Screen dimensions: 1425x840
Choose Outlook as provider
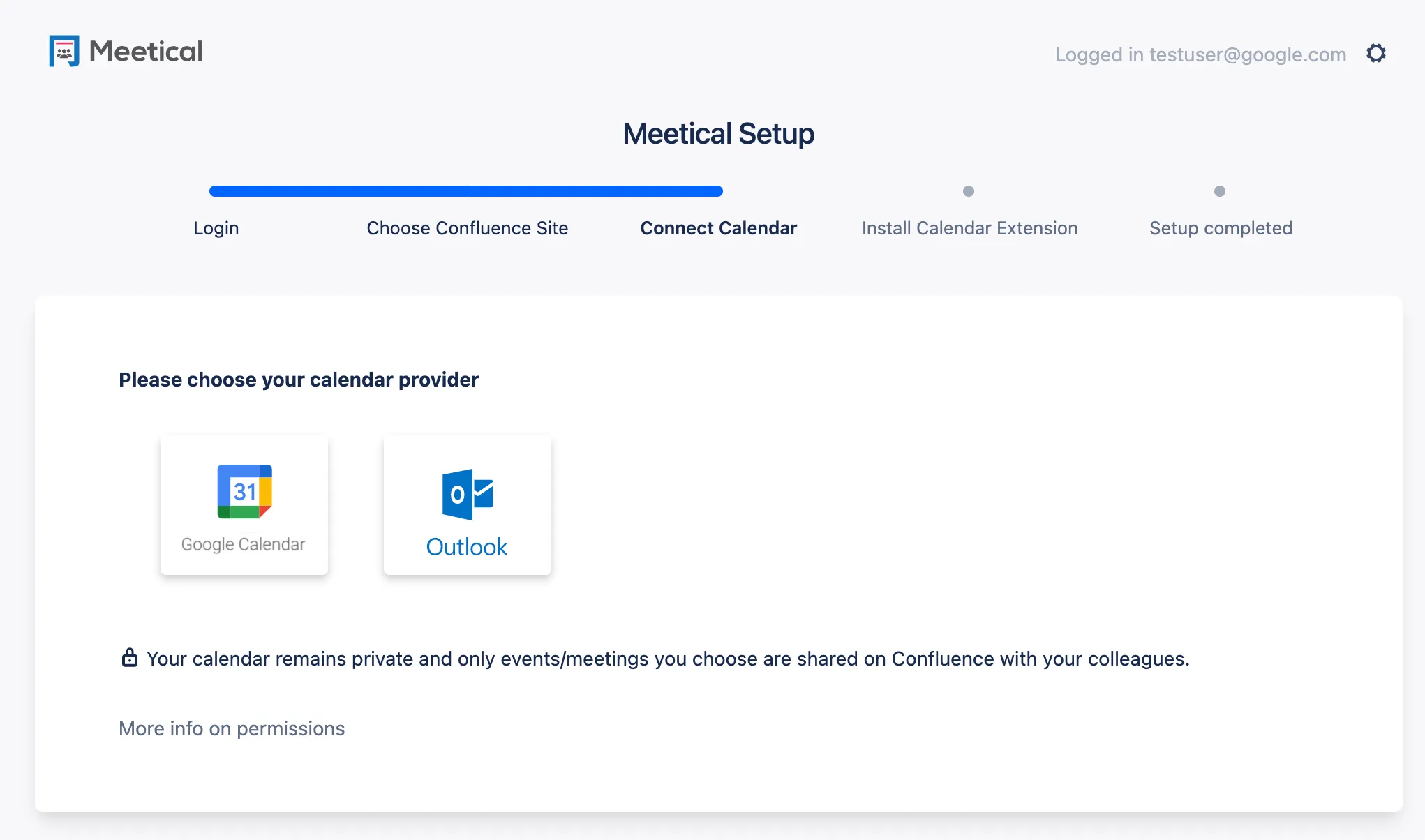pyautogui.click(x=467, y=504)
